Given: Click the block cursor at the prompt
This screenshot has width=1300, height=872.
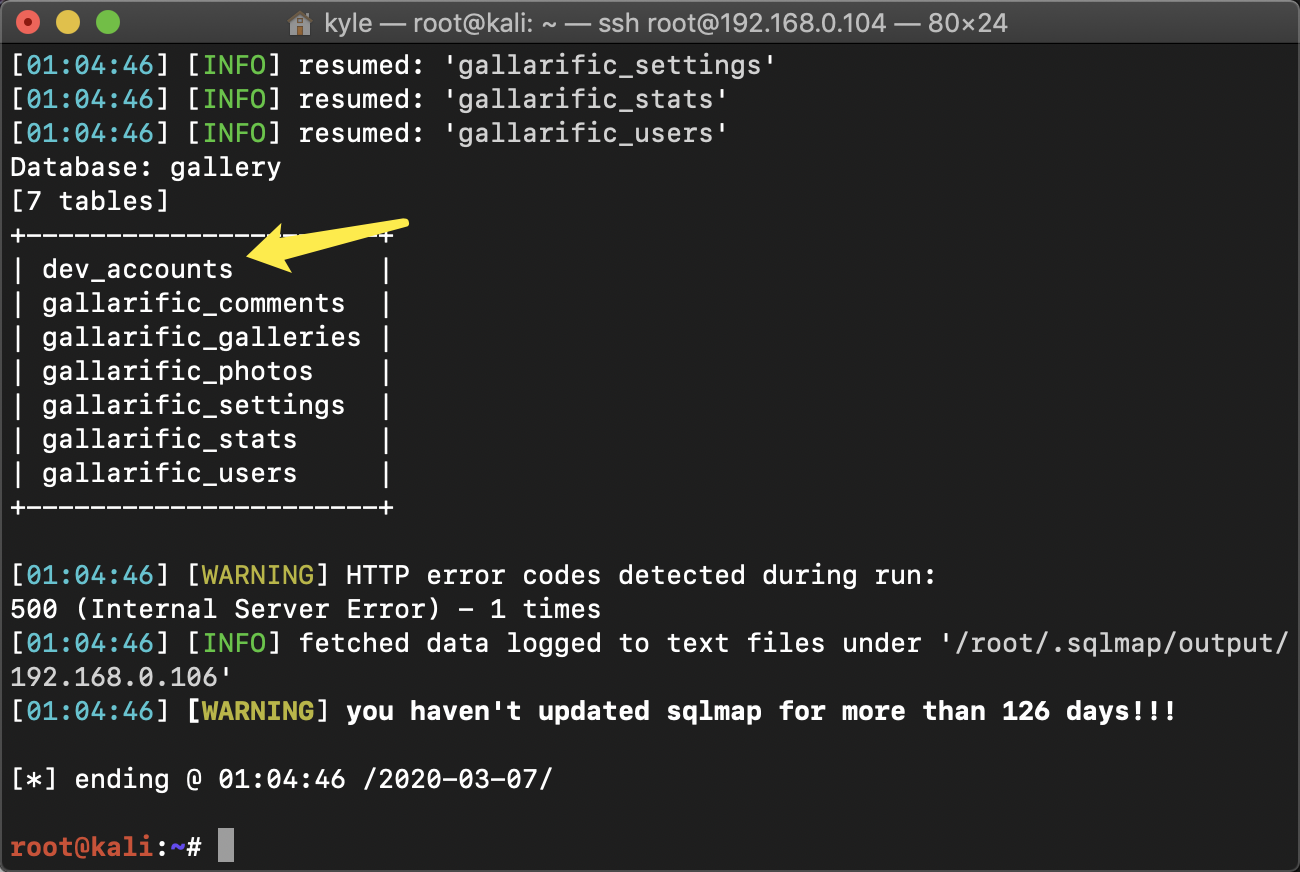Looking at the screenshot, I should 226,846.
